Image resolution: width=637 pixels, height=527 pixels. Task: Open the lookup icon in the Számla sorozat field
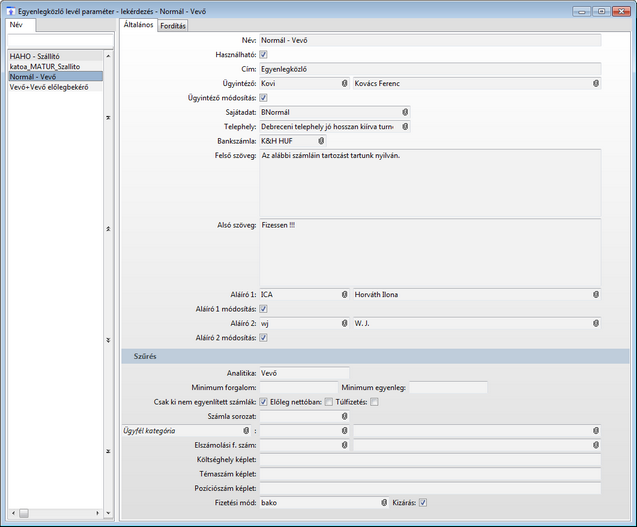(x=344, y=416)
